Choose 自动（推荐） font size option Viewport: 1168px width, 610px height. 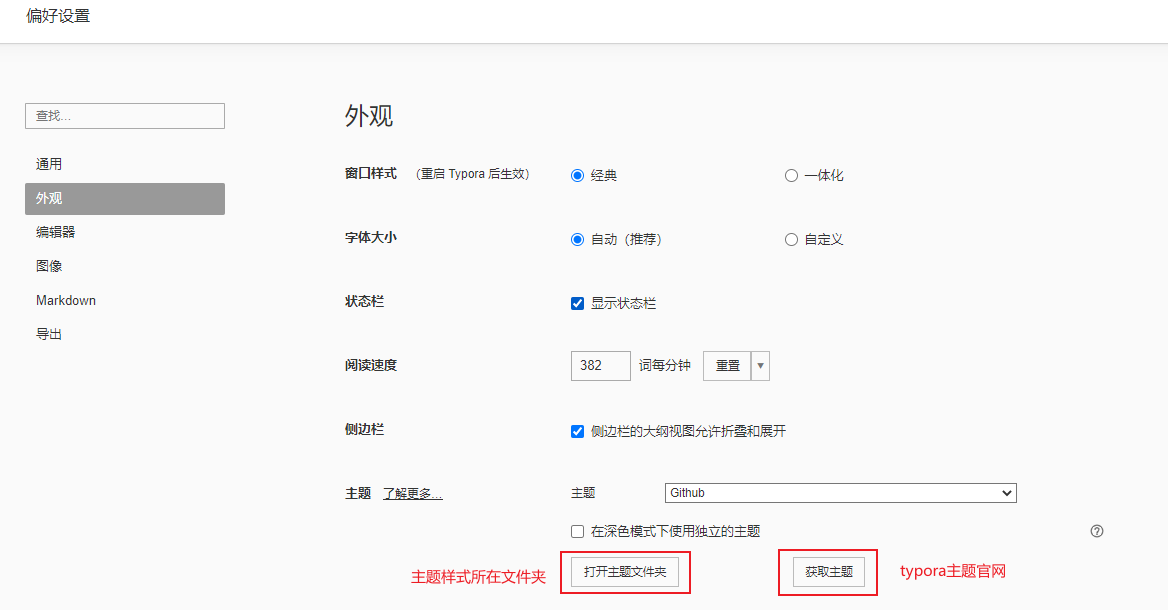(577, 239)
